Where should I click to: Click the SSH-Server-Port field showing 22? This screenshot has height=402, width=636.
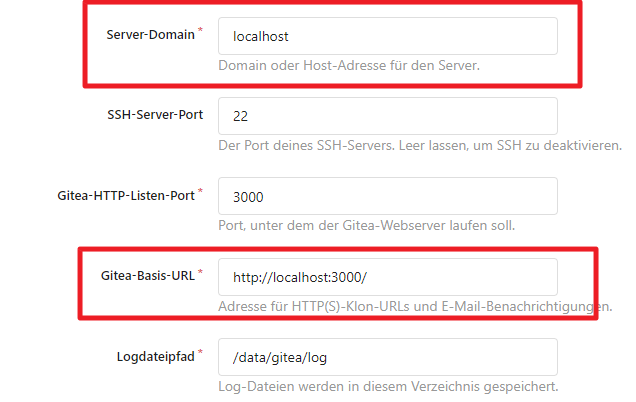tap(388, 116)
